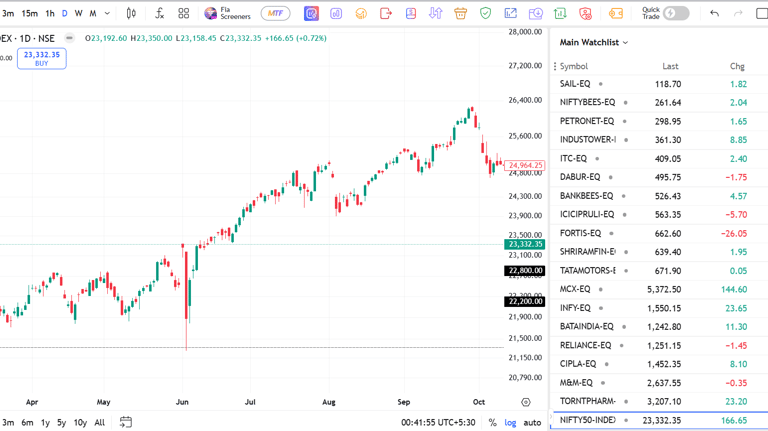
Task: Click the purple bar chart toolbar icon
Action: tap(336, 14)
